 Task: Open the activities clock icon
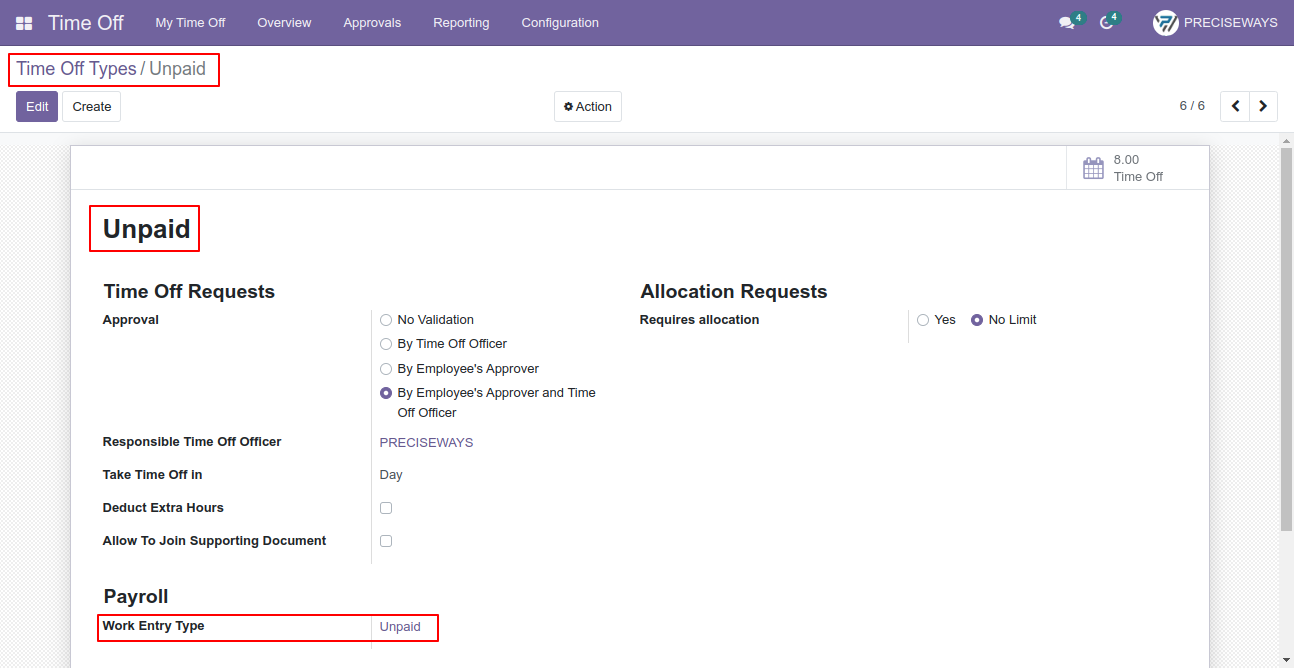tap(1106, 23)
